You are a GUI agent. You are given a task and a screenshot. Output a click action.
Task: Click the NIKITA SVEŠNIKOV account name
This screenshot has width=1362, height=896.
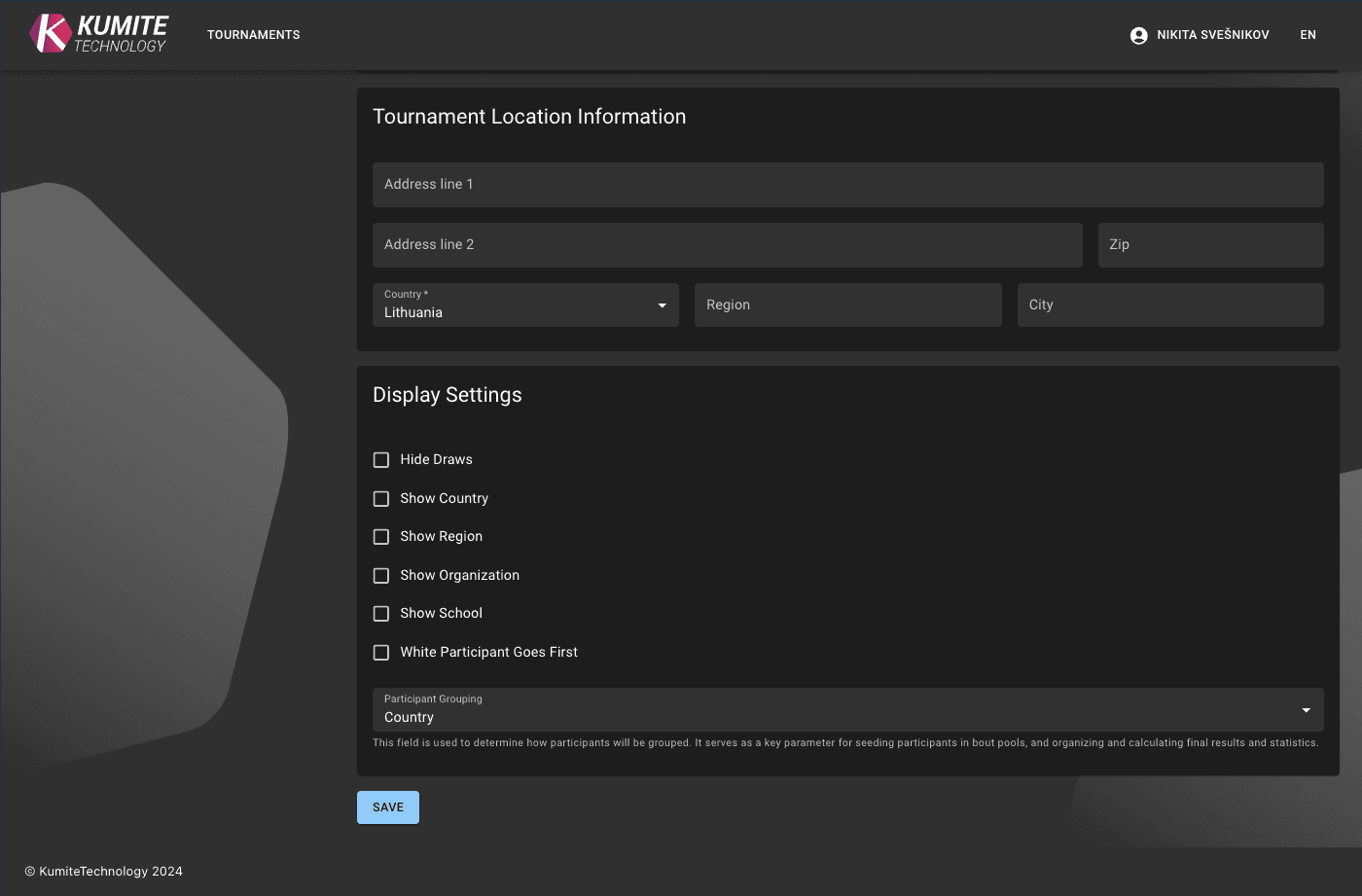click(x=1211, y=34)
